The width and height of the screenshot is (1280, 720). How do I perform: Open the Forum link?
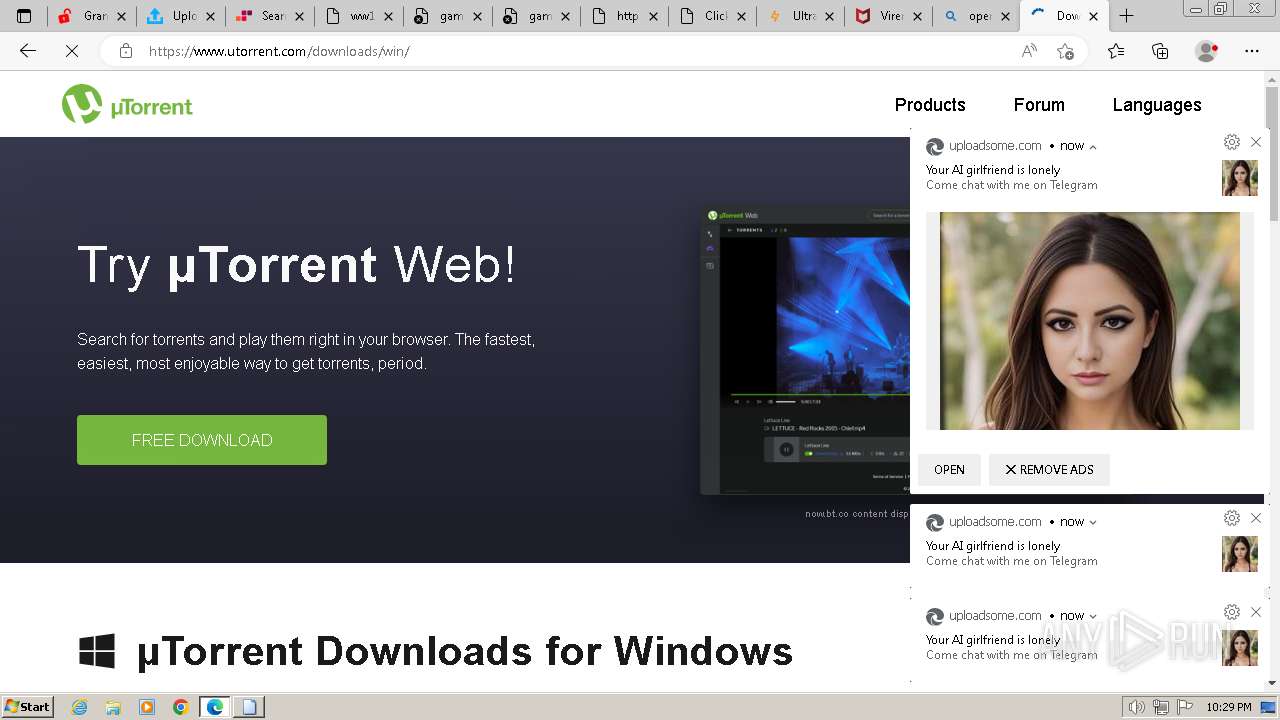tap(1039, 105)
